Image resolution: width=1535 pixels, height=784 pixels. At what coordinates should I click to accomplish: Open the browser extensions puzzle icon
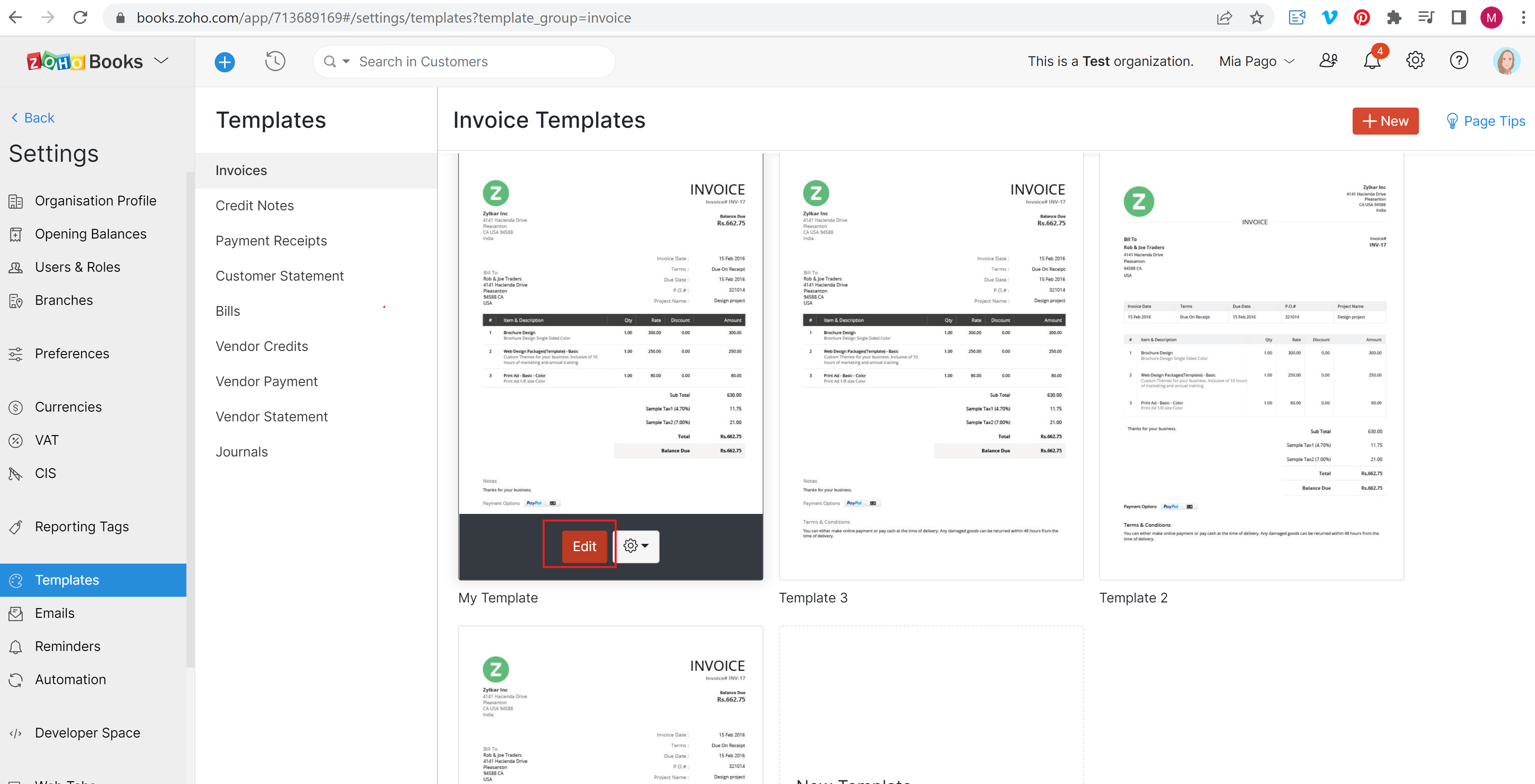[1394, 17]
